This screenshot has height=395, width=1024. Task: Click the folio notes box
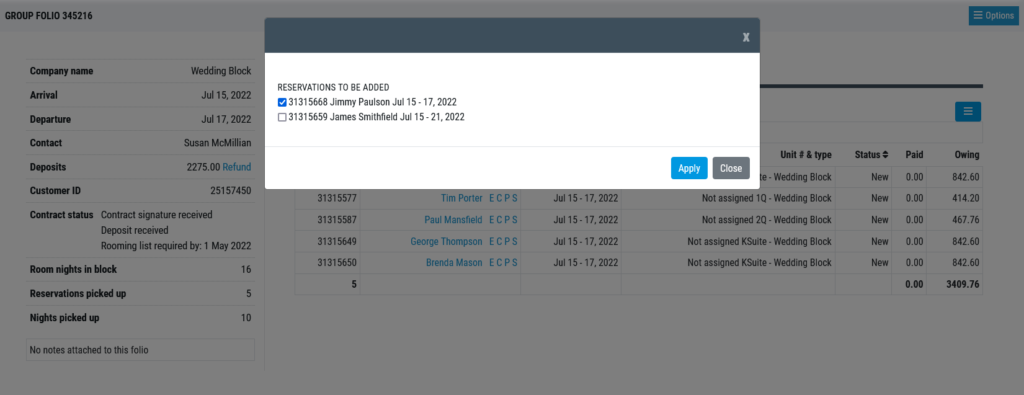(140, 350)
